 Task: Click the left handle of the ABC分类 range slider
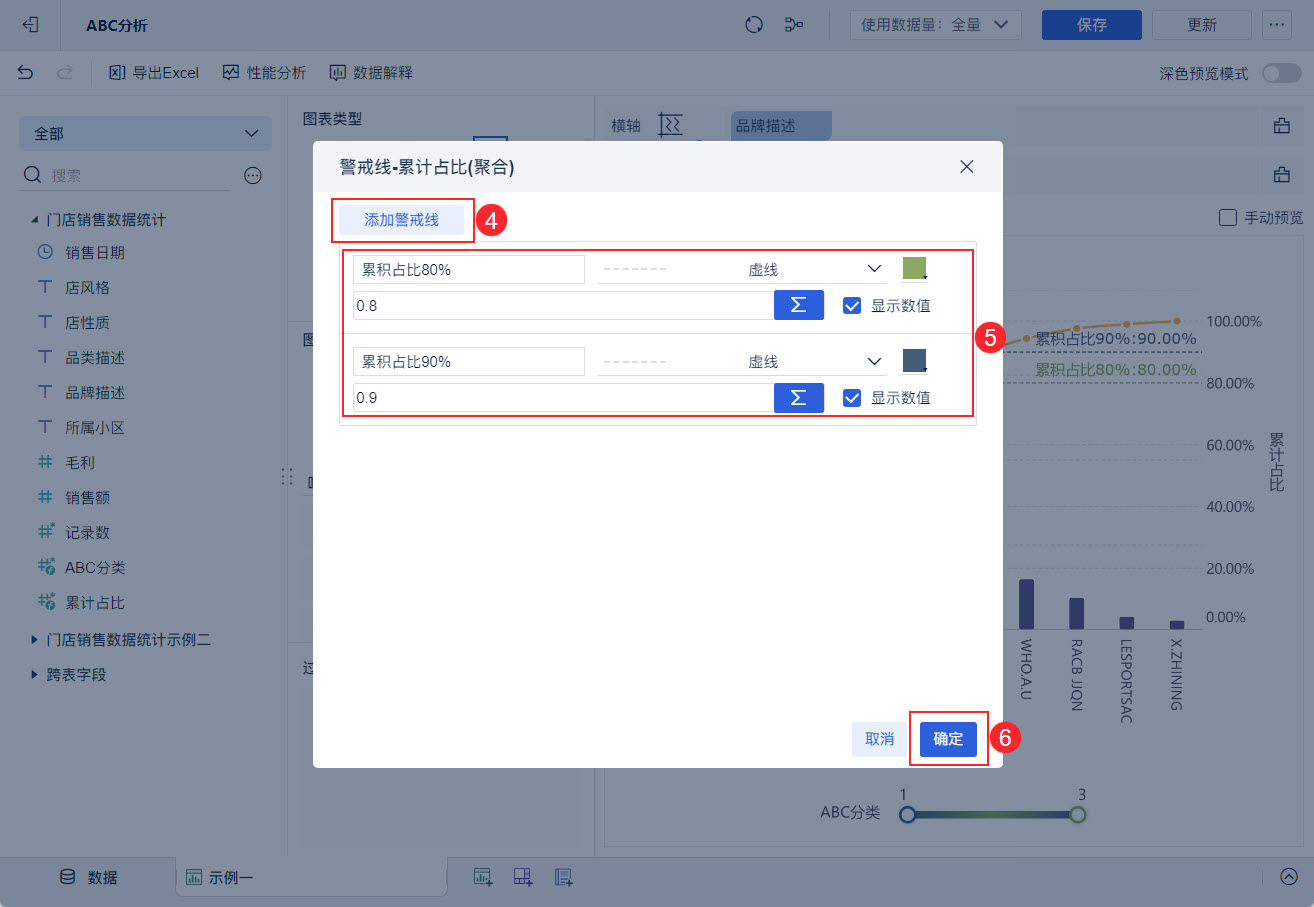point(907,815)
